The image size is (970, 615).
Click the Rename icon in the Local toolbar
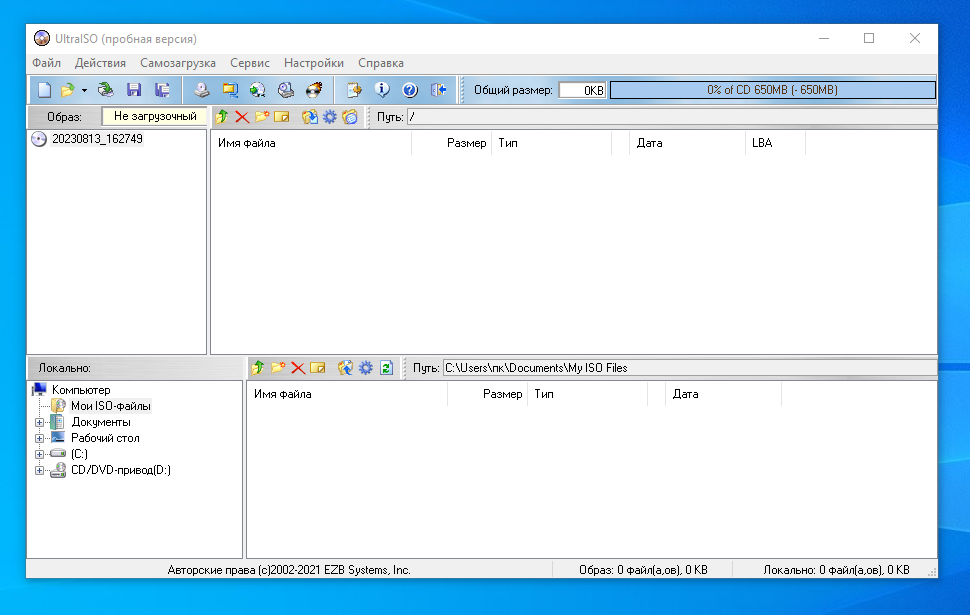[317, 368]
